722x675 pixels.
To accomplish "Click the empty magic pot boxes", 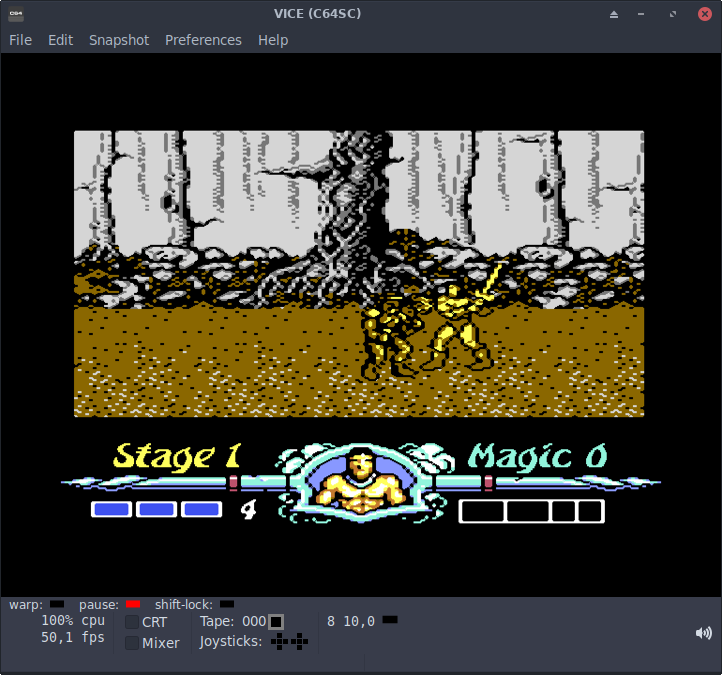I will click(x=531, y=511).
